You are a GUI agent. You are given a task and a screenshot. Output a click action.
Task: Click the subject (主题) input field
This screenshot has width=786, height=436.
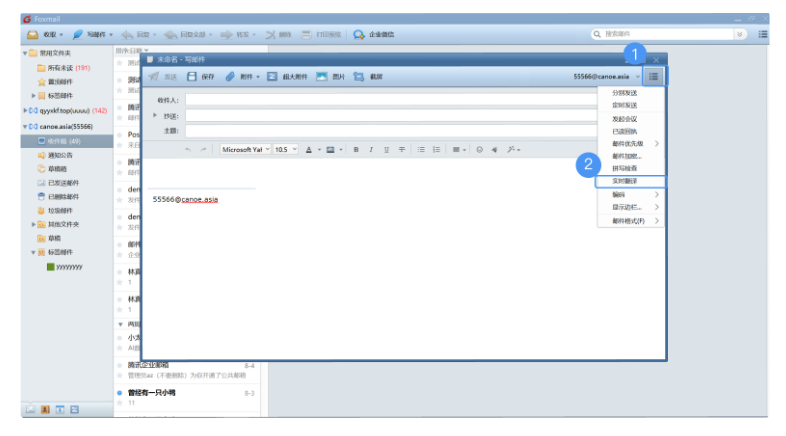391,131
